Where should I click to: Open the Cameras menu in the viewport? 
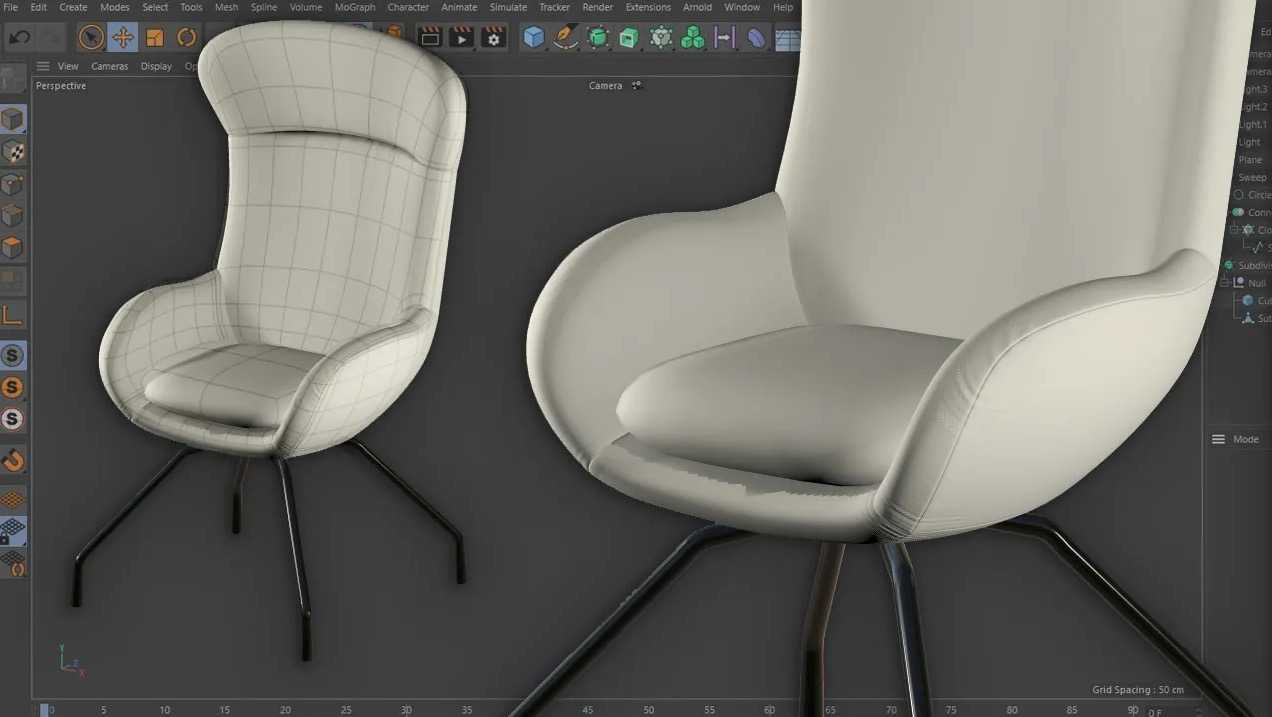tap(110, 66)
